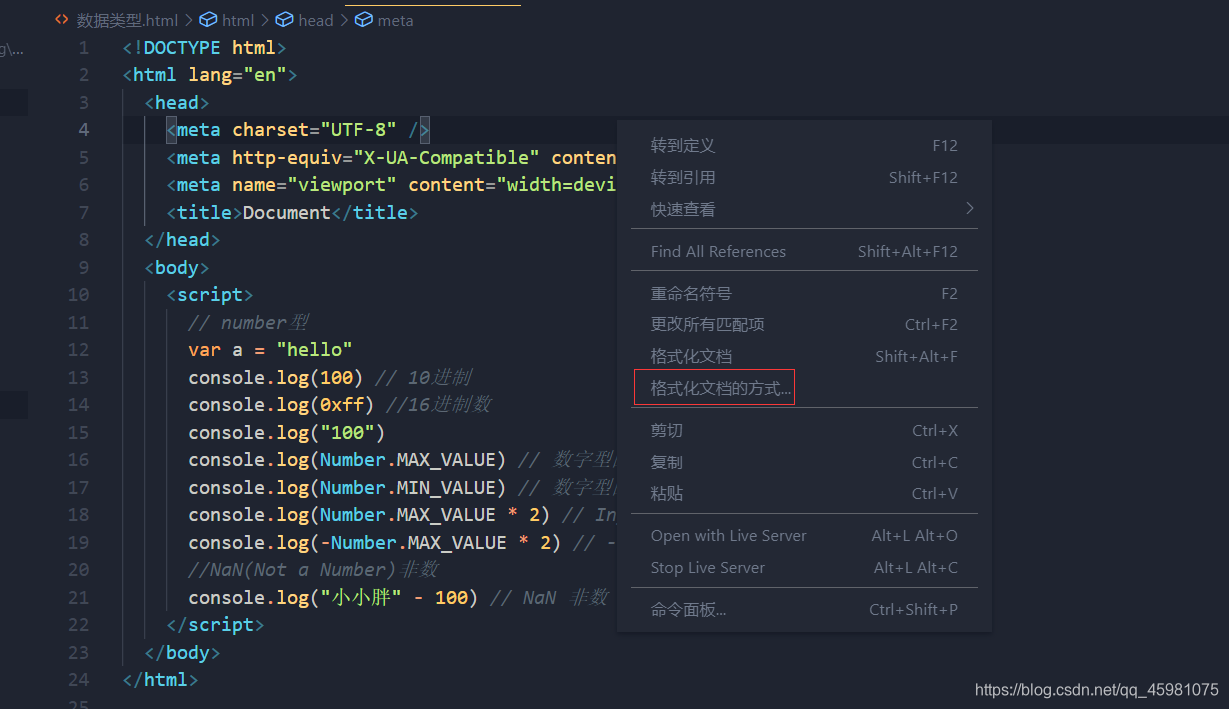Click 粘贴 to paste
Image resolution: width=1229 pixels, height=709 pixels.
[x=665, y=493]
